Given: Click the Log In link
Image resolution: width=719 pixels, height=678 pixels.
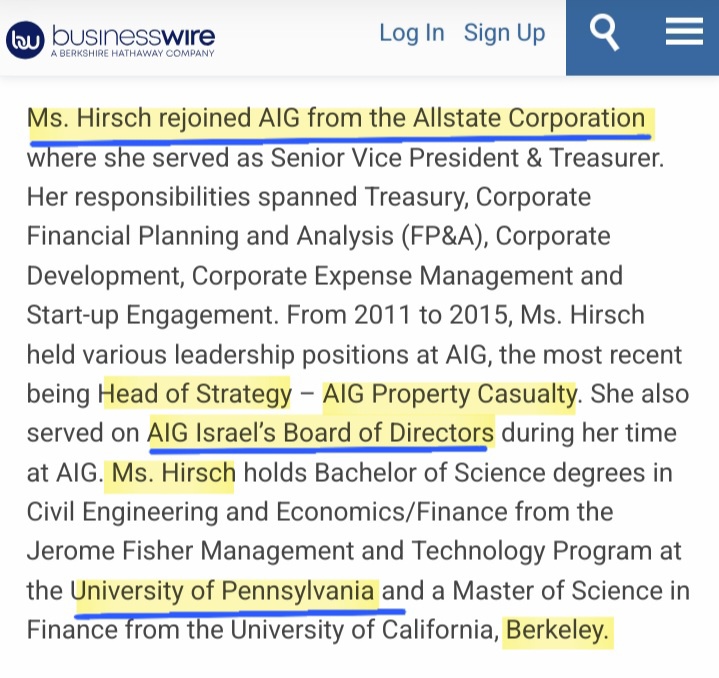Looking at the screenshot, I should (x=411, y=33).
